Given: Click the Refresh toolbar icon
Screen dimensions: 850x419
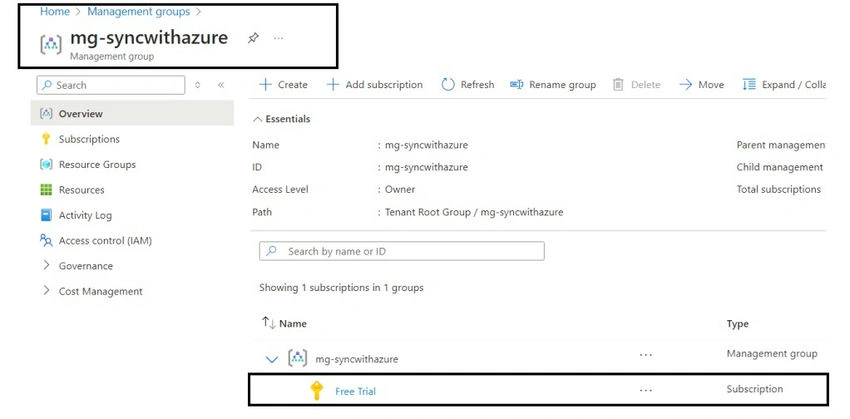Looking at the screenshot, I should coord(448,85).
